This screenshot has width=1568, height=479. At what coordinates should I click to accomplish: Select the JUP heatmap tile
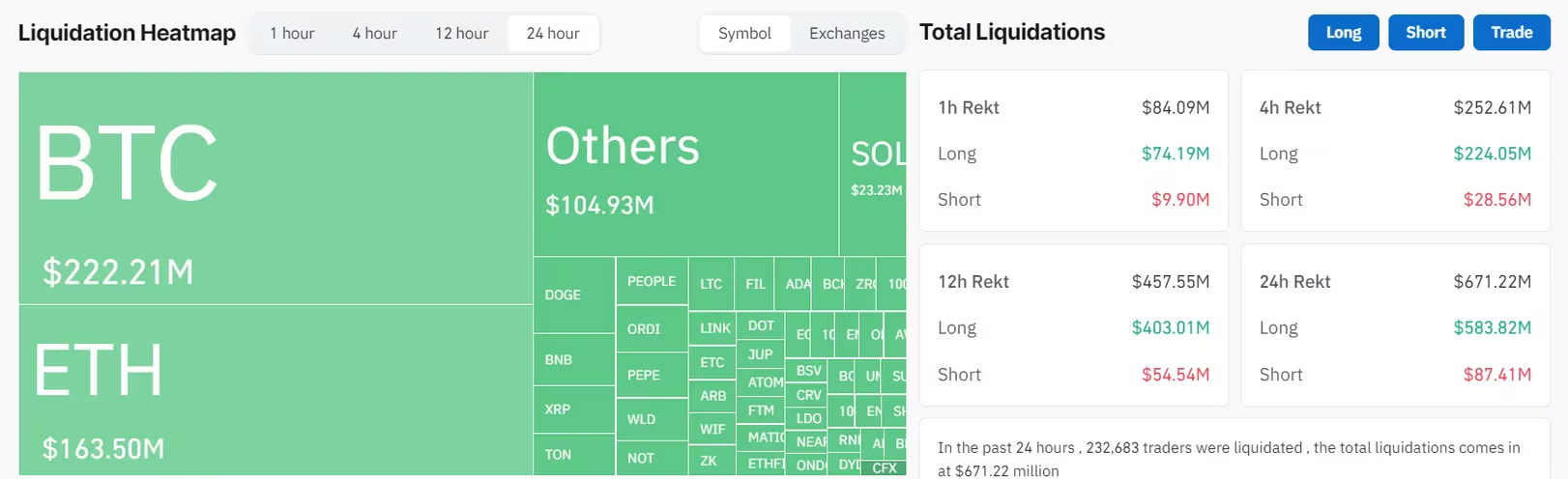[761, 354]
